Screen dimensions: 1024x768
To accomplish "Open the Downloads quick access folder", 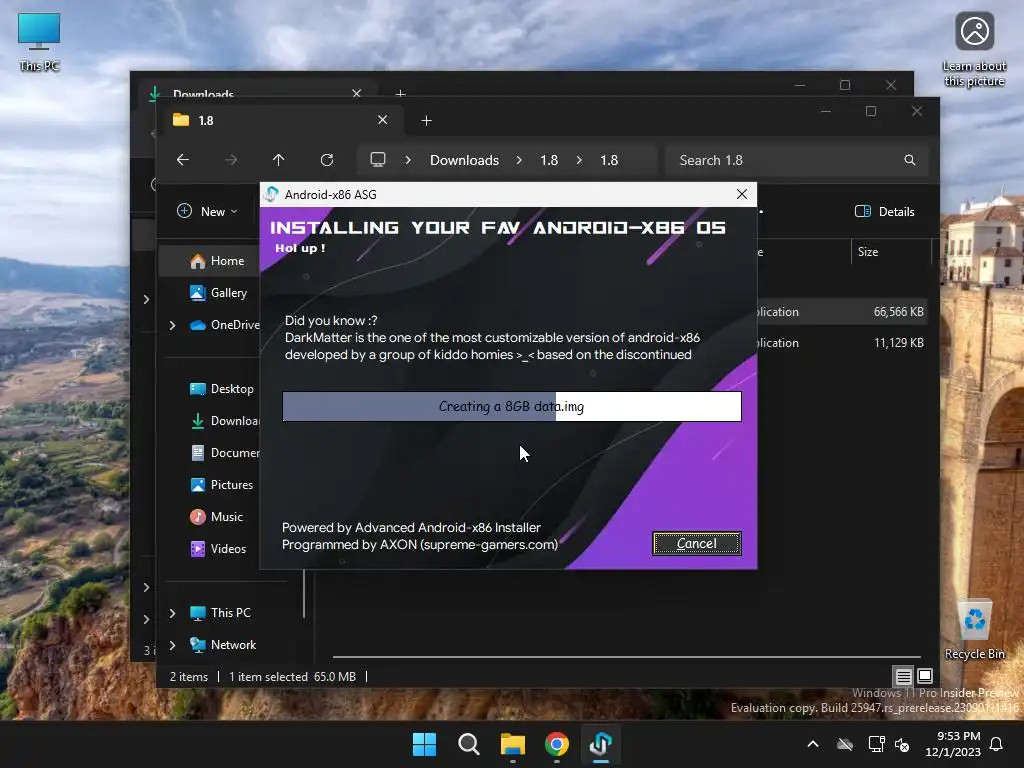I will coord(225,421).
